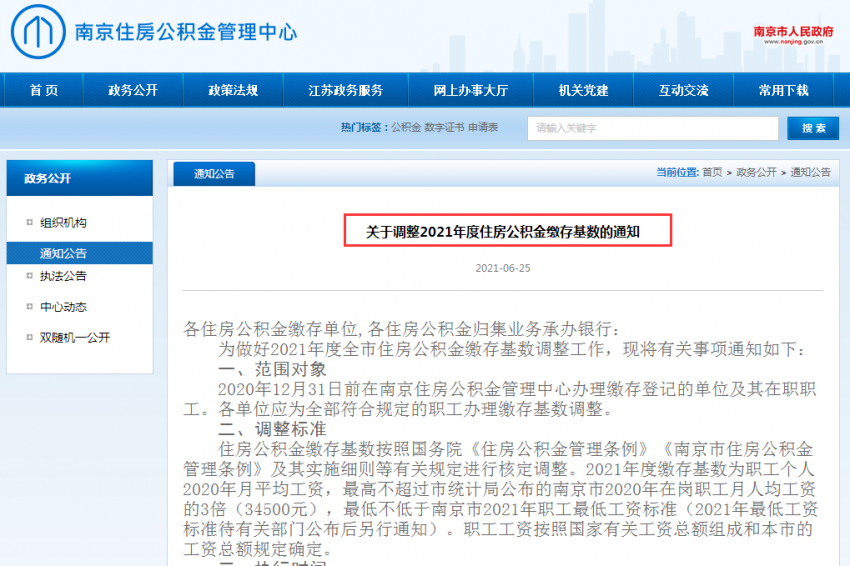Select the 通知公告 tab above the article
Screen dimensions: 850x566
point(214,174)
